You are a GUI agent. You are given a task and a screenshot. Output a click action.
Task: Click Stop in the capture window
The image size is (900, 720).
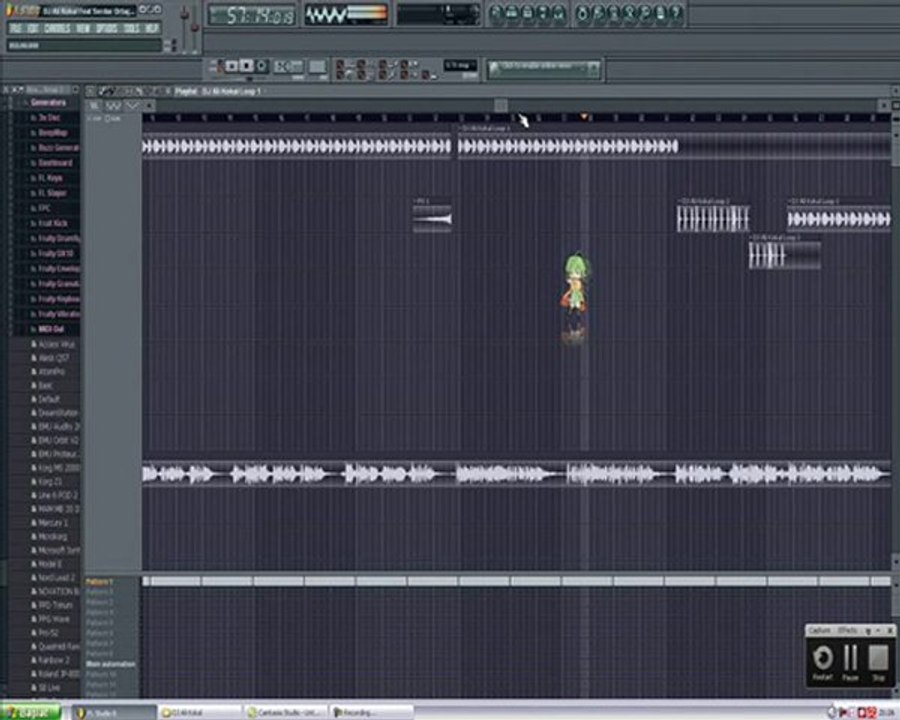878,662
